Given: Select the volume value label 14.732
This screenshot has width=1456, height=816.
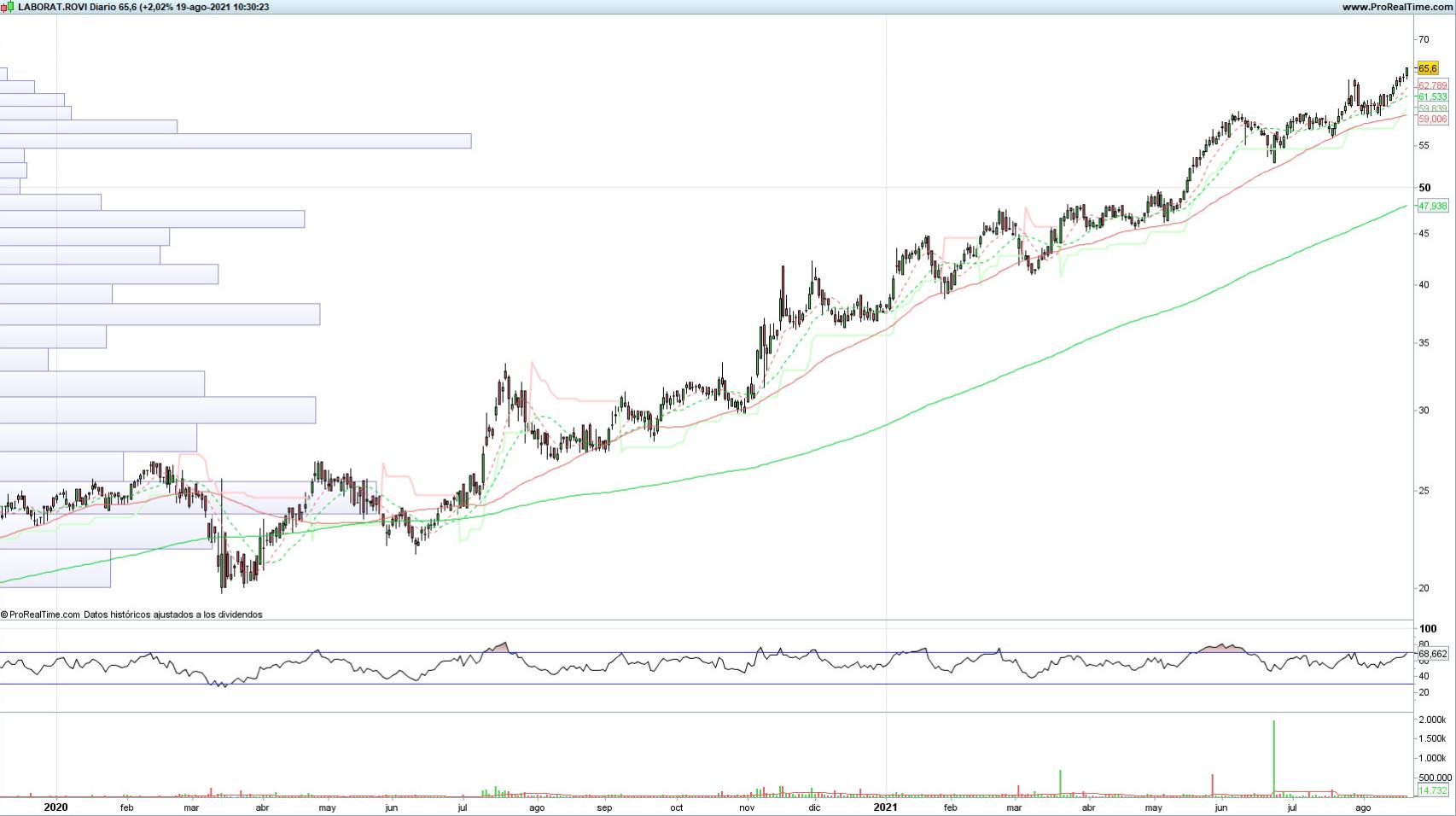Looking at the screenshot, I should (x=1432, y=791).
